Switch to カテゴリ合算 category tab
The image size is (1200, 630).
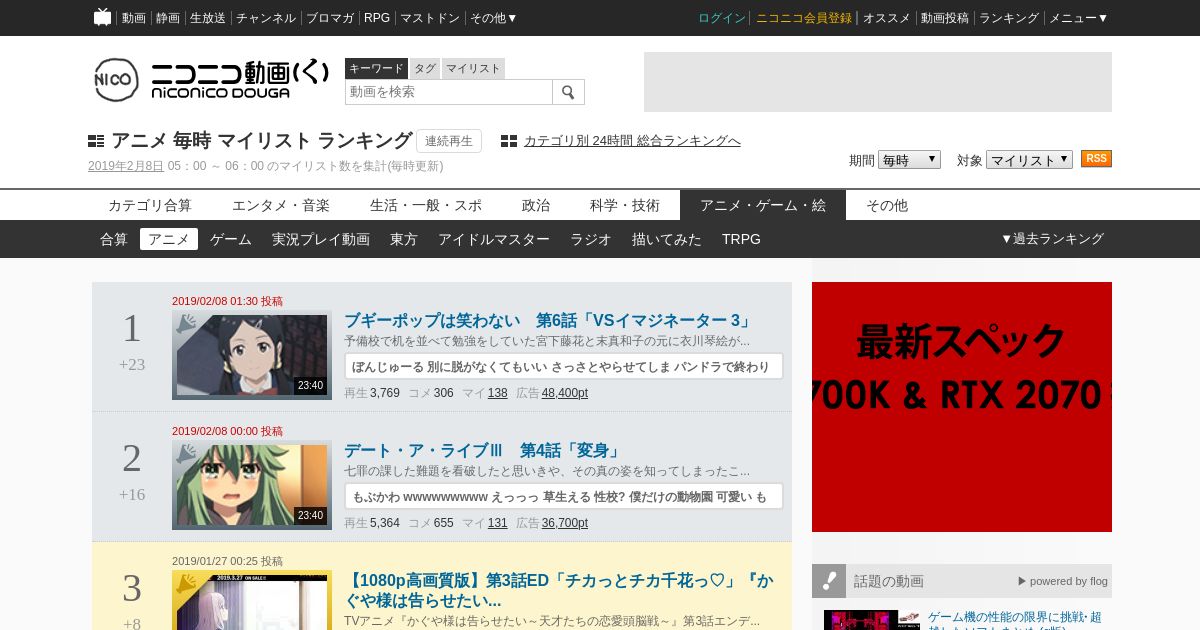[x=150, y=205]
